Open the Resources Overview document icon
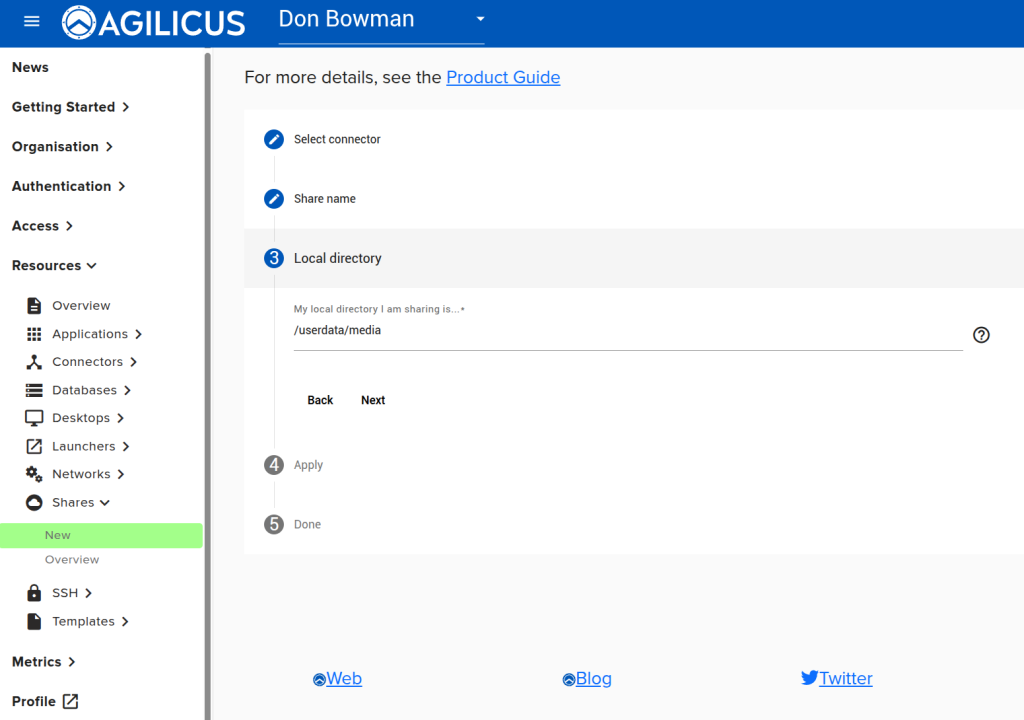The image size is (1024, 720). point(34,306)
